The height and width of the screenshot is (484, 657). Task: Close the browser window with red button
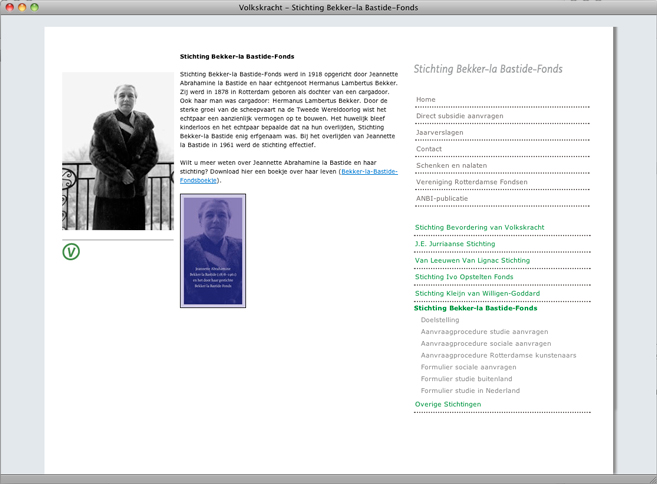click(x=10, y=7)
